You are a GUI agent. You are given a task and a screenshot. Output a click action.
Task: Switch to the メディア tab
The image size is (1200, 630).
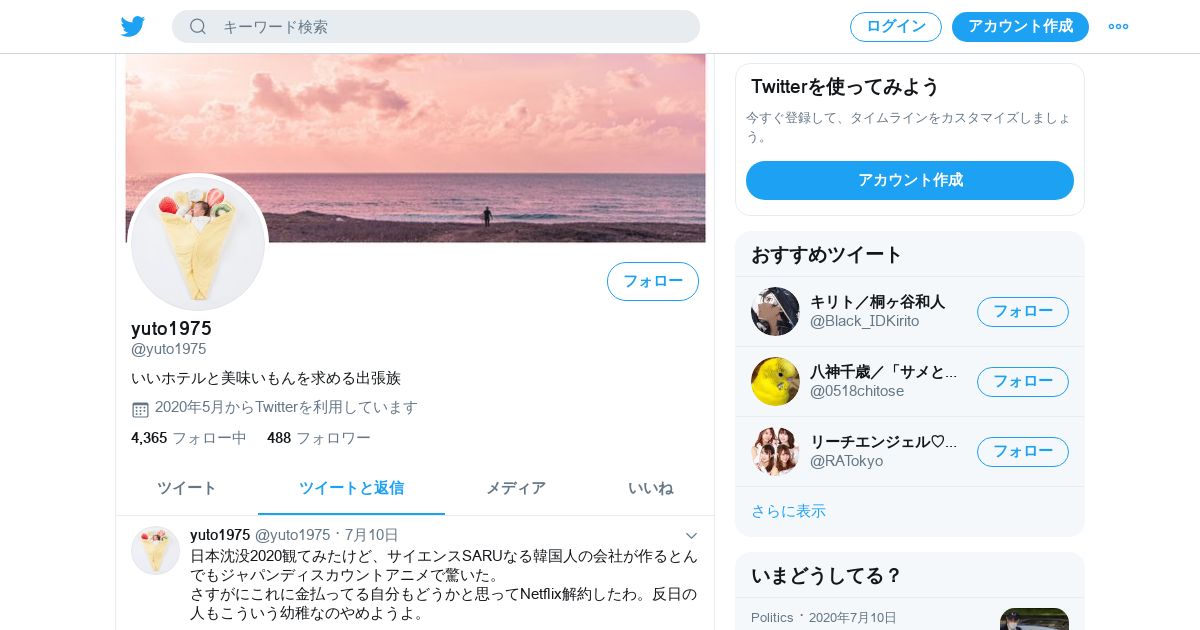click(x=516, y=488)
